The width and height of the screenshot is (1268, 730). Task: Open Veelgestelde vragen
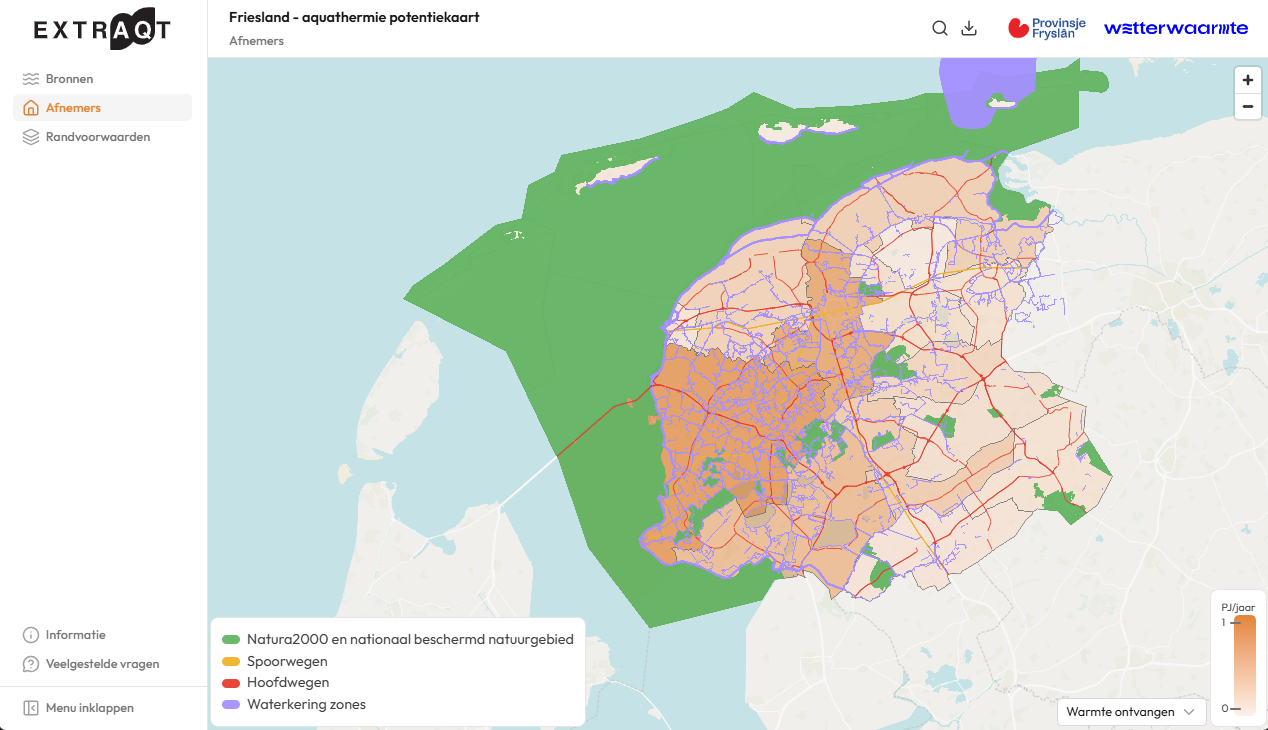pos(102,664)
